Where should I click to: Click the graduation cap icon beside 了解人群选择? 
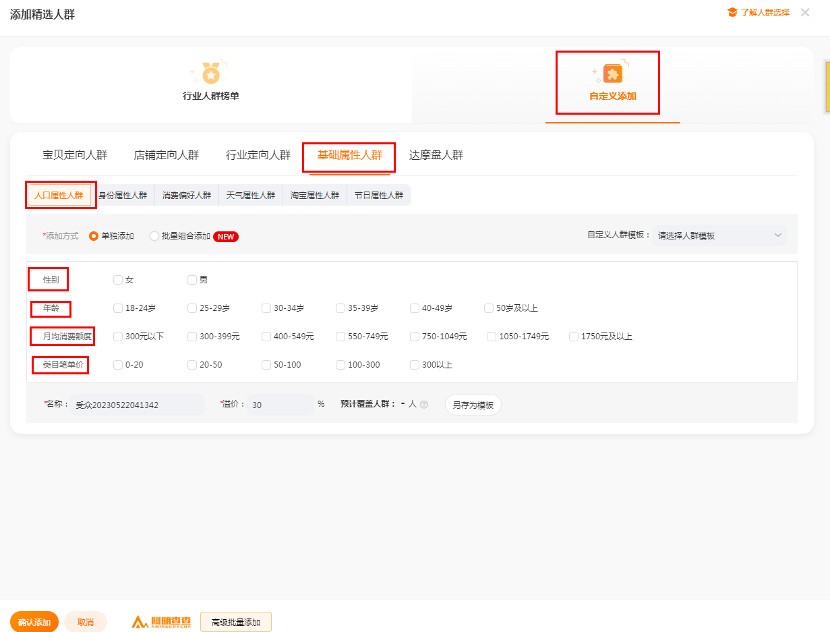pos(732,12)
